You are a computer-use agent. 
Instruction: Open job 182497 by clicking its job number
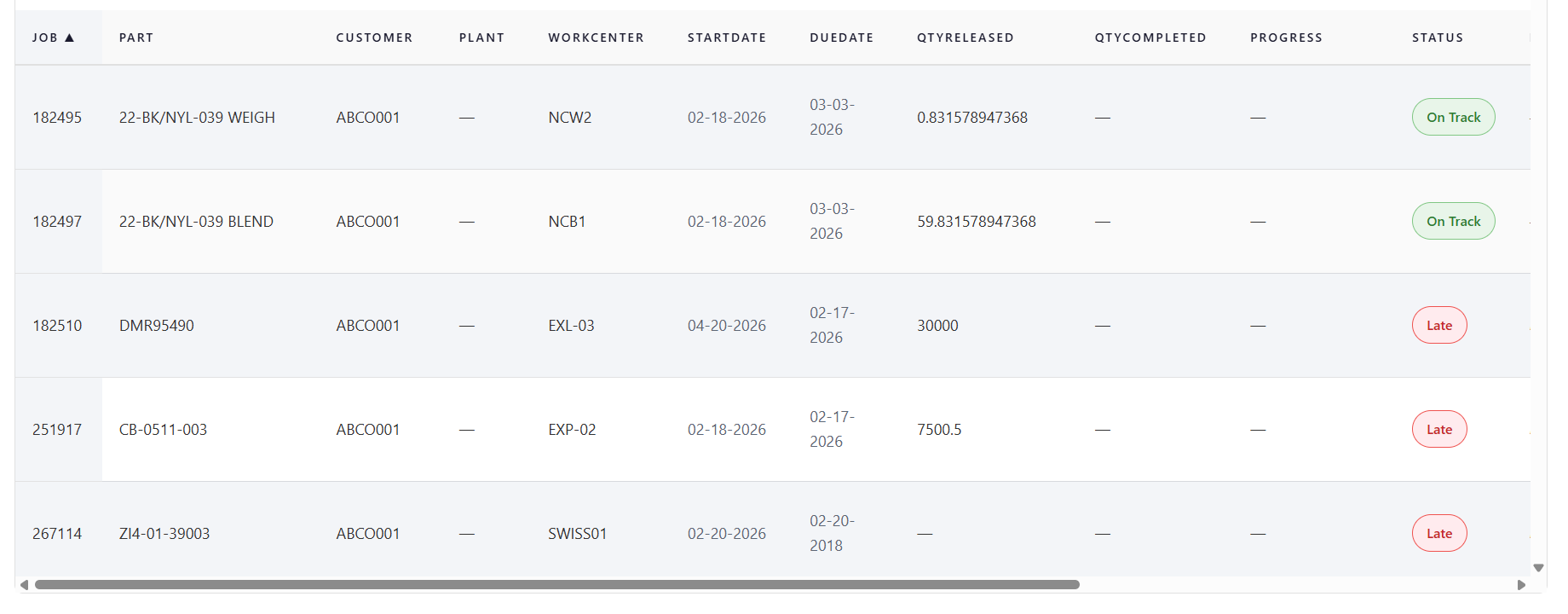coord(55,221)
